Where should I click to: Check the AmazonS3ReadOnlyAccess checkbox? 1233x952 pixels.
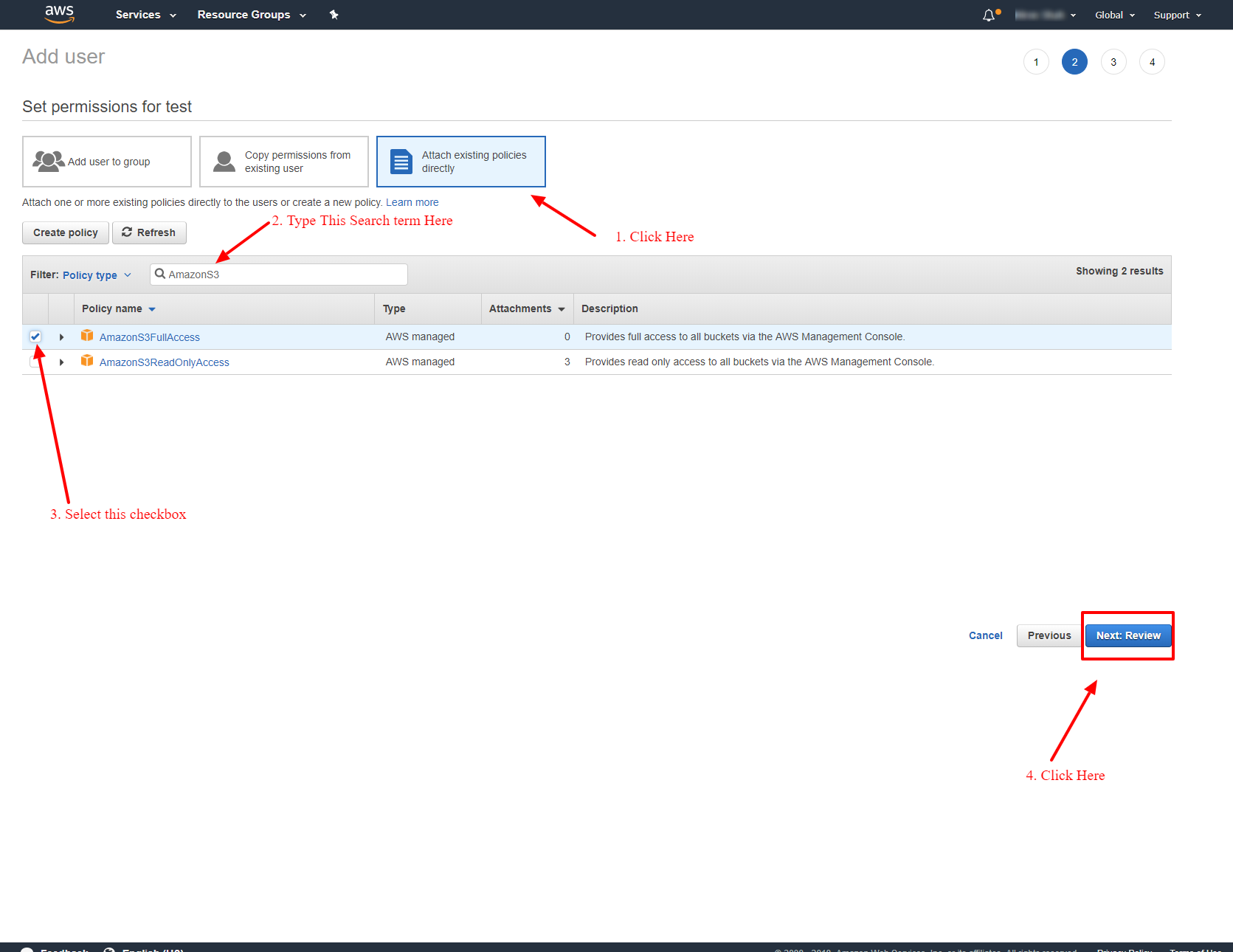[x=35, y=362]
